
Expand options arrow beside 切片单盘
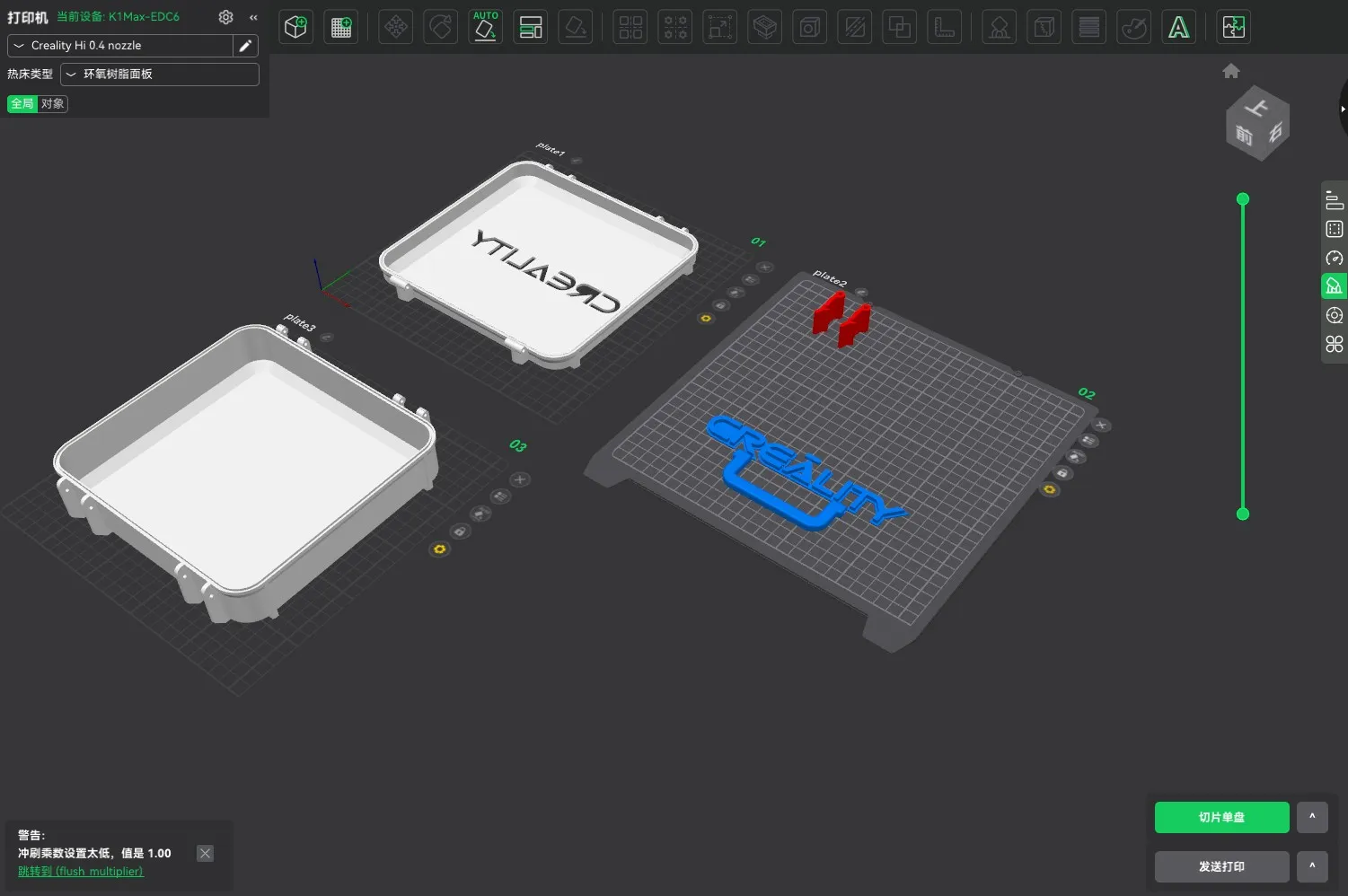(x=1312, y=817)
